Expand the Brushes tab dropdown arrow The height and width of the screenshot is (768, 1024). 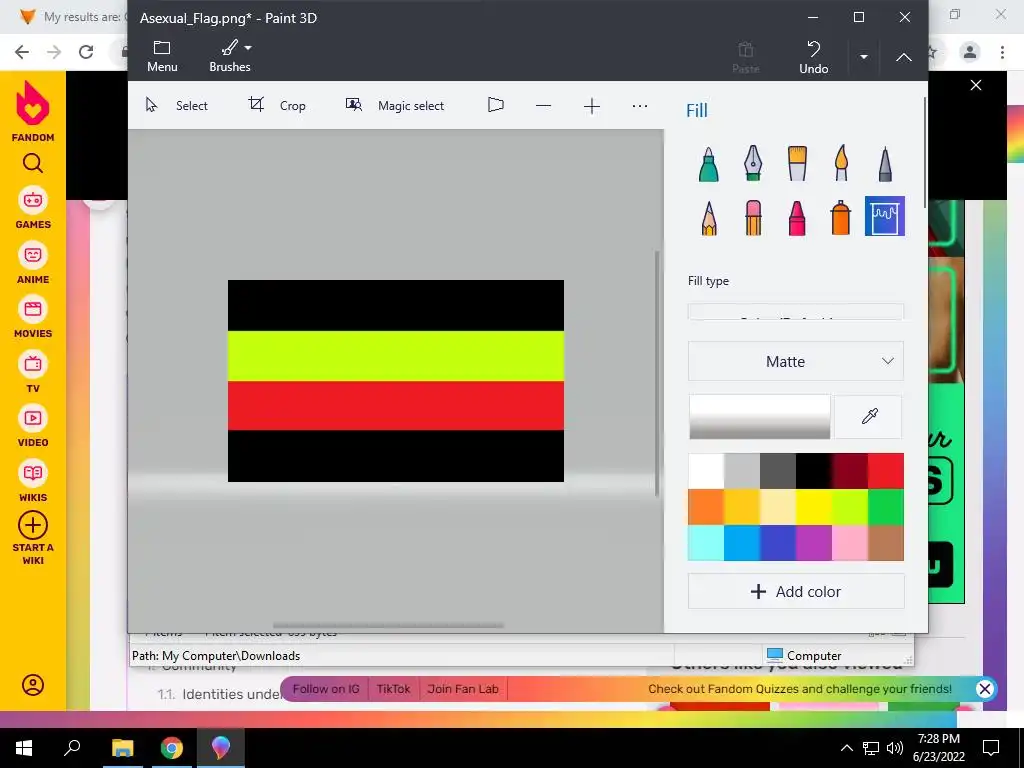pyautogui.click(x=248, y=48)
